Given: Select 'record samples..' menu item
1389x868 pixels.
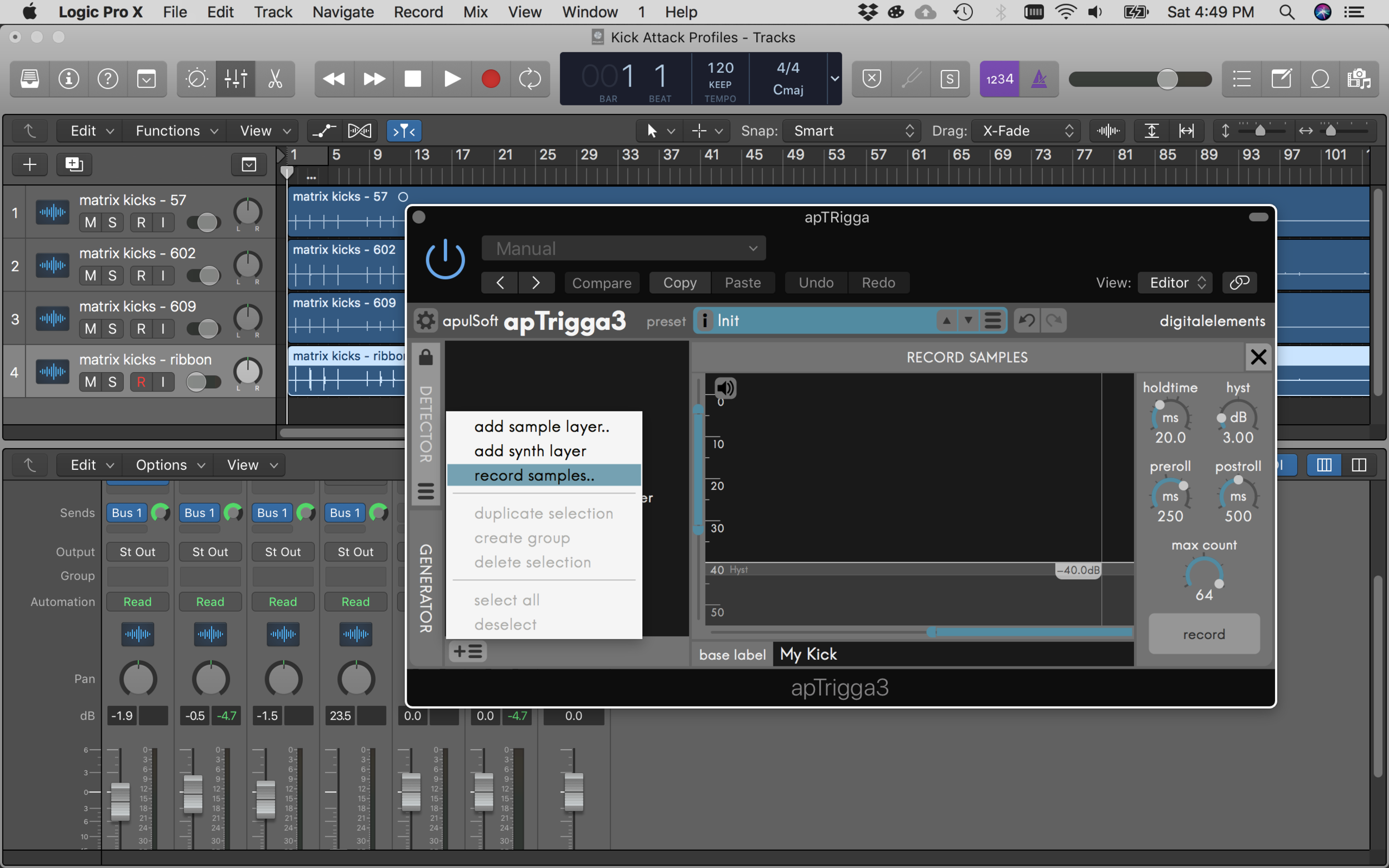Looking at the screenshot, I should pos(544,475).
